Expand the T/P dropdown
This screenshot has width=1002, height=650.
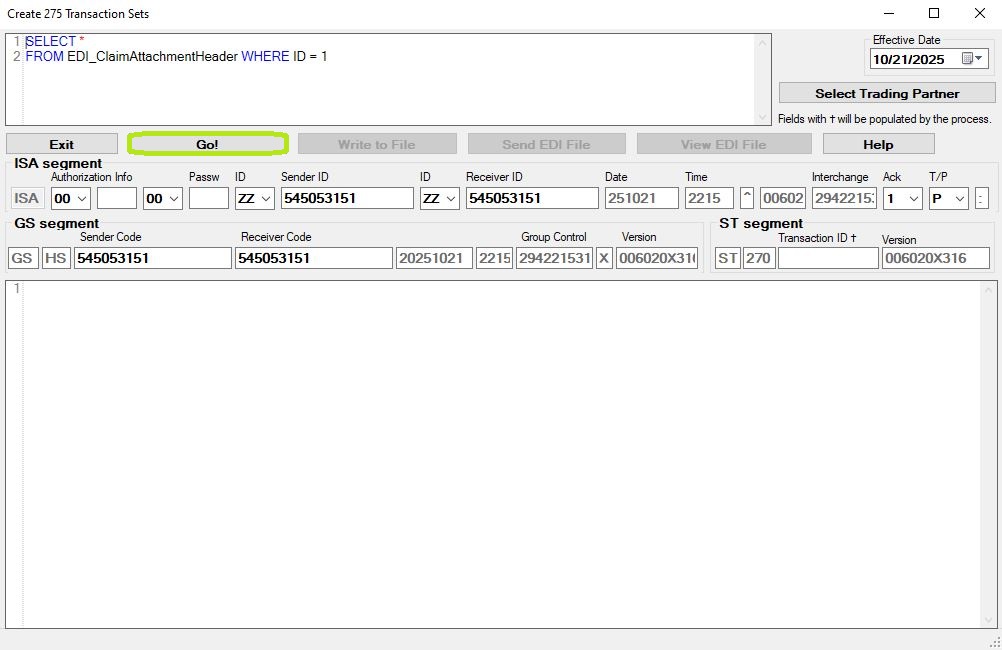point(960,199)
